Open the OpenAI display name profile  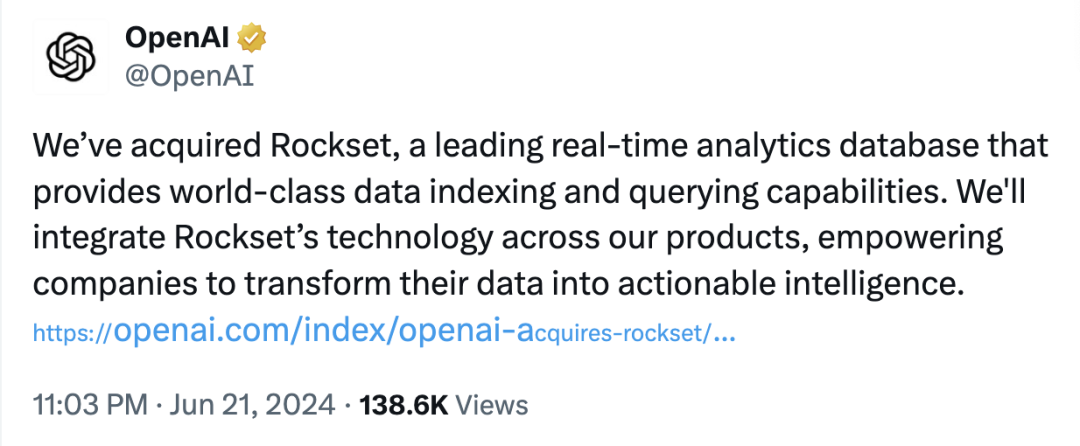click(181, 39)
